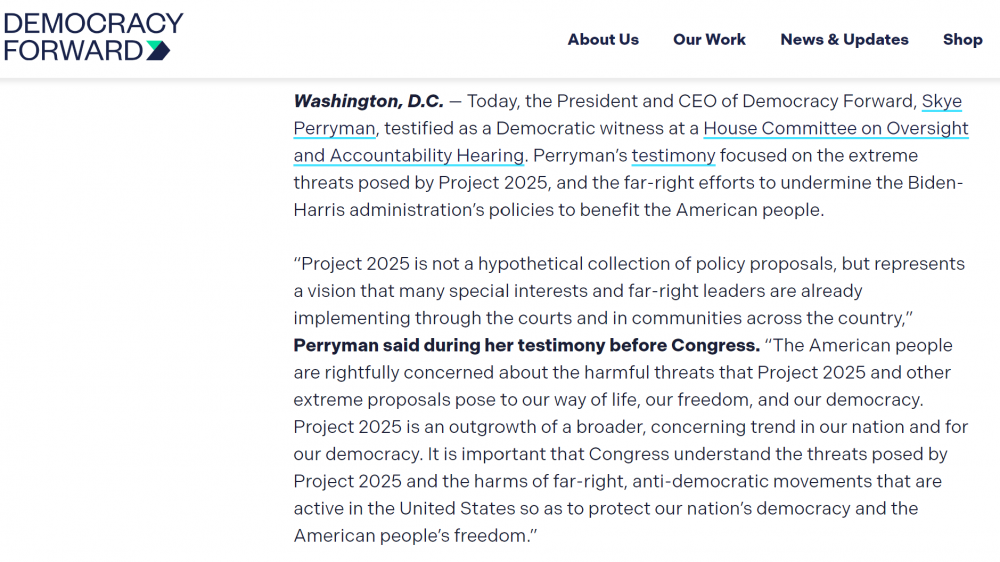This screenshot has height=562, width=1000.
Task: Open the About Us menu
Action: (x=603, y=40)
